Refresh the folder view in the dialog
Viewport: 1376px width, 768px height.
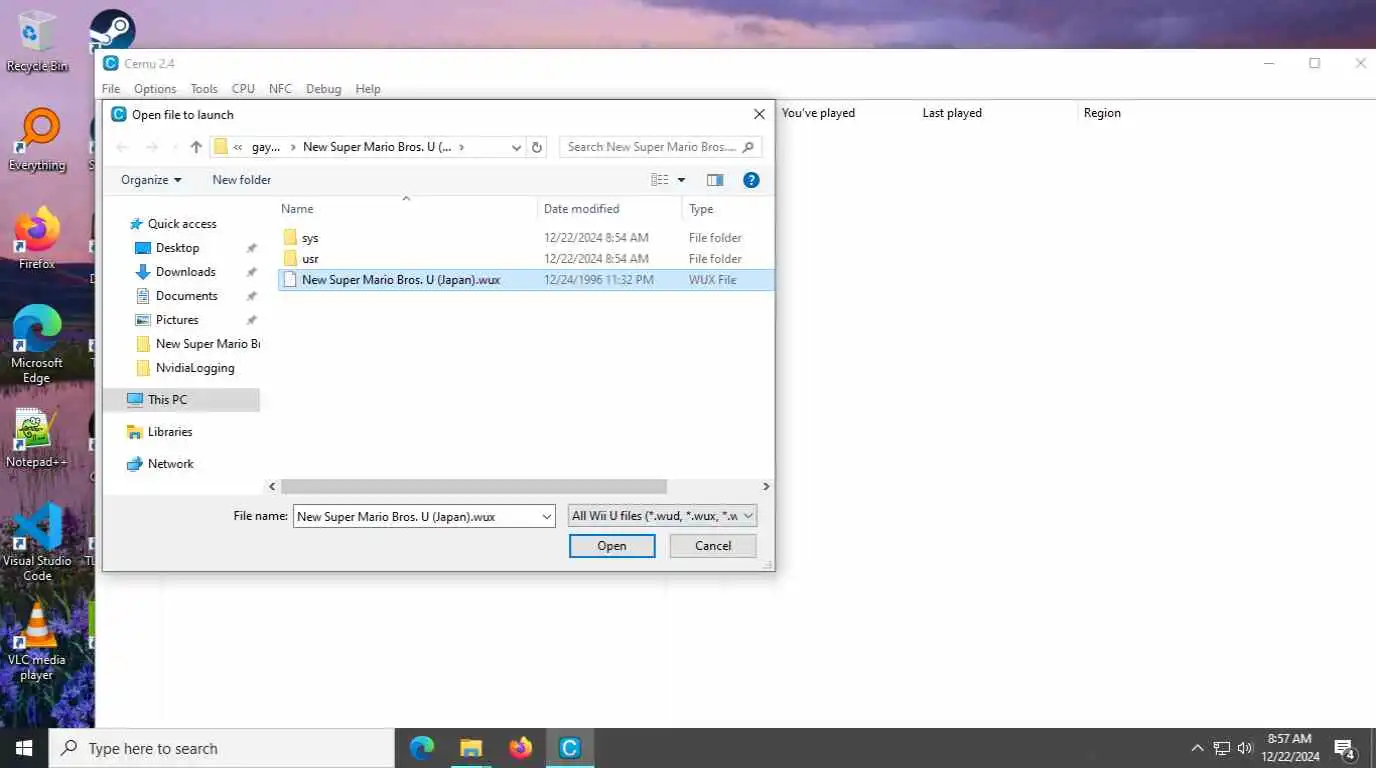point(537,147)
